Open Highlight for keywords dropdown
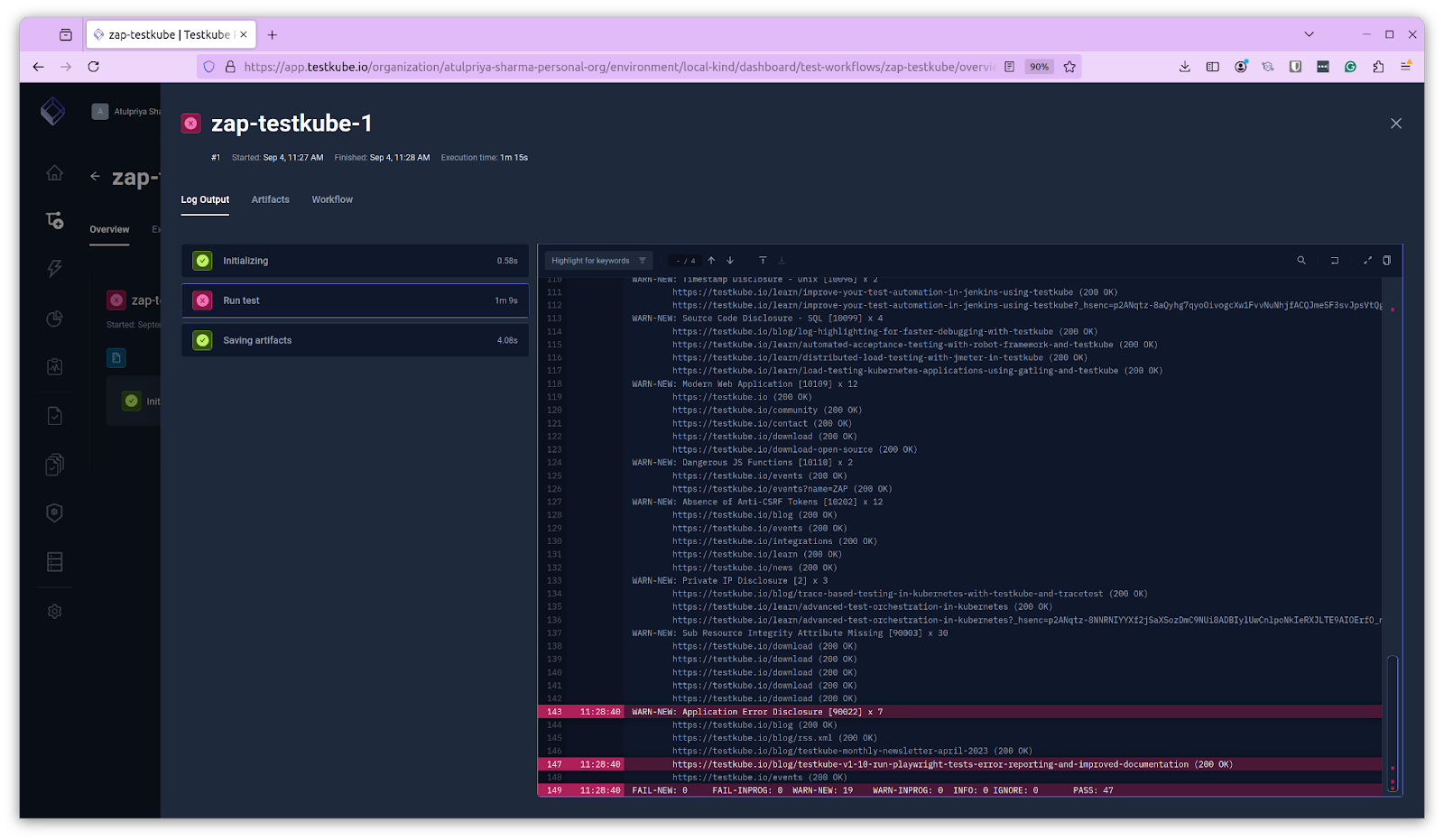The height and width of the screenshot is (840, 1444). (598, 261)
